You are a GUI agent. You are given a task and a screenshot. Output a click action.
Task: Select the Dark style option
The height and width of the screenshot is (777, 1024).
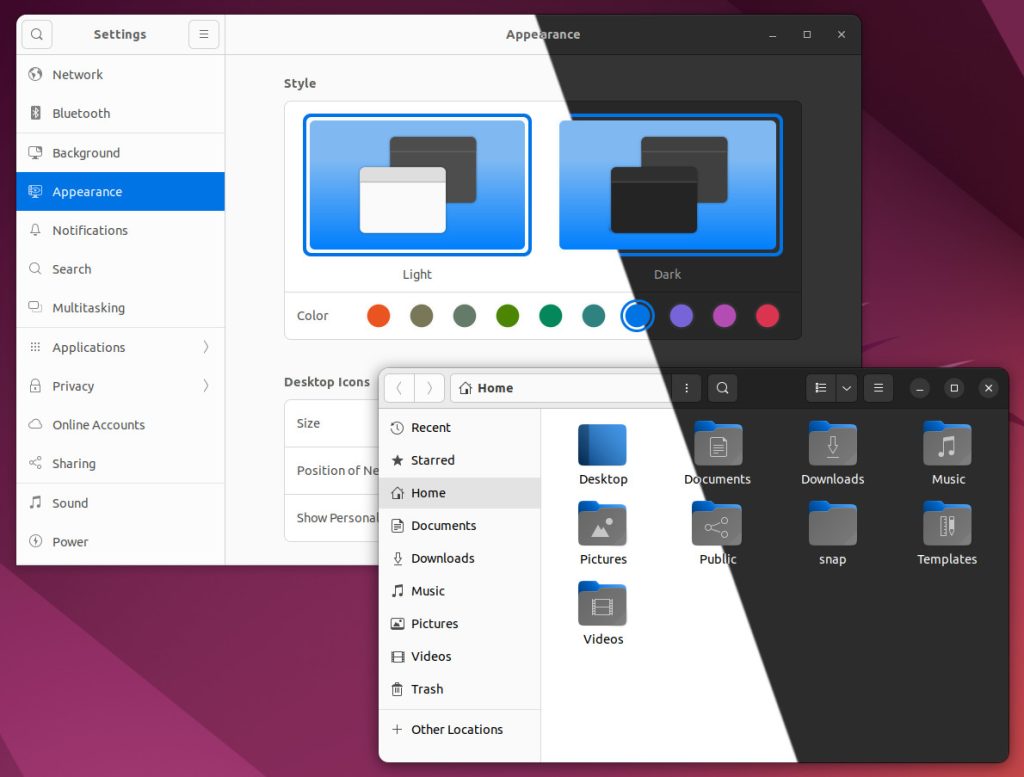668,185
